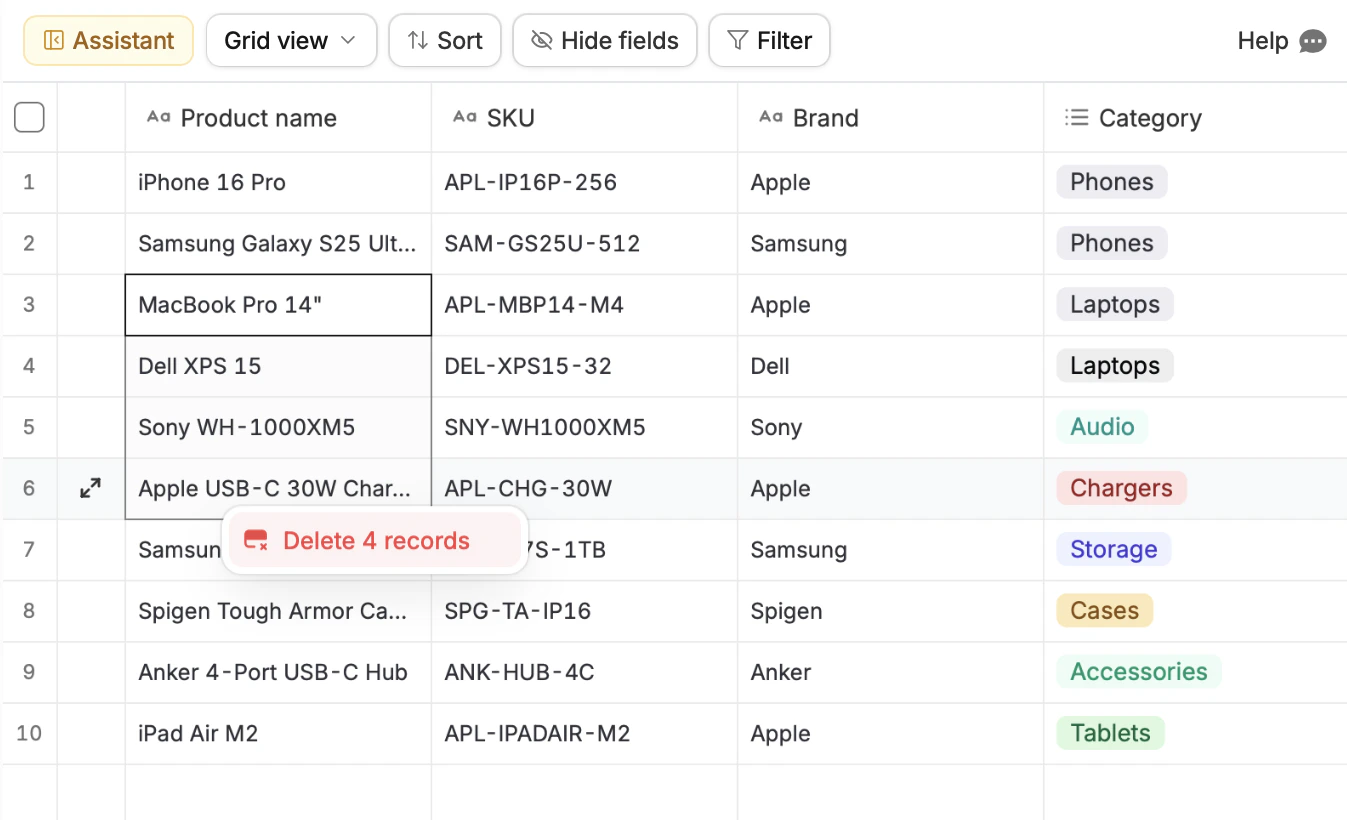This screenshot has height=820, width=1347.
Task: Click the Storage category tag
Action: [x=1114, y=549]
